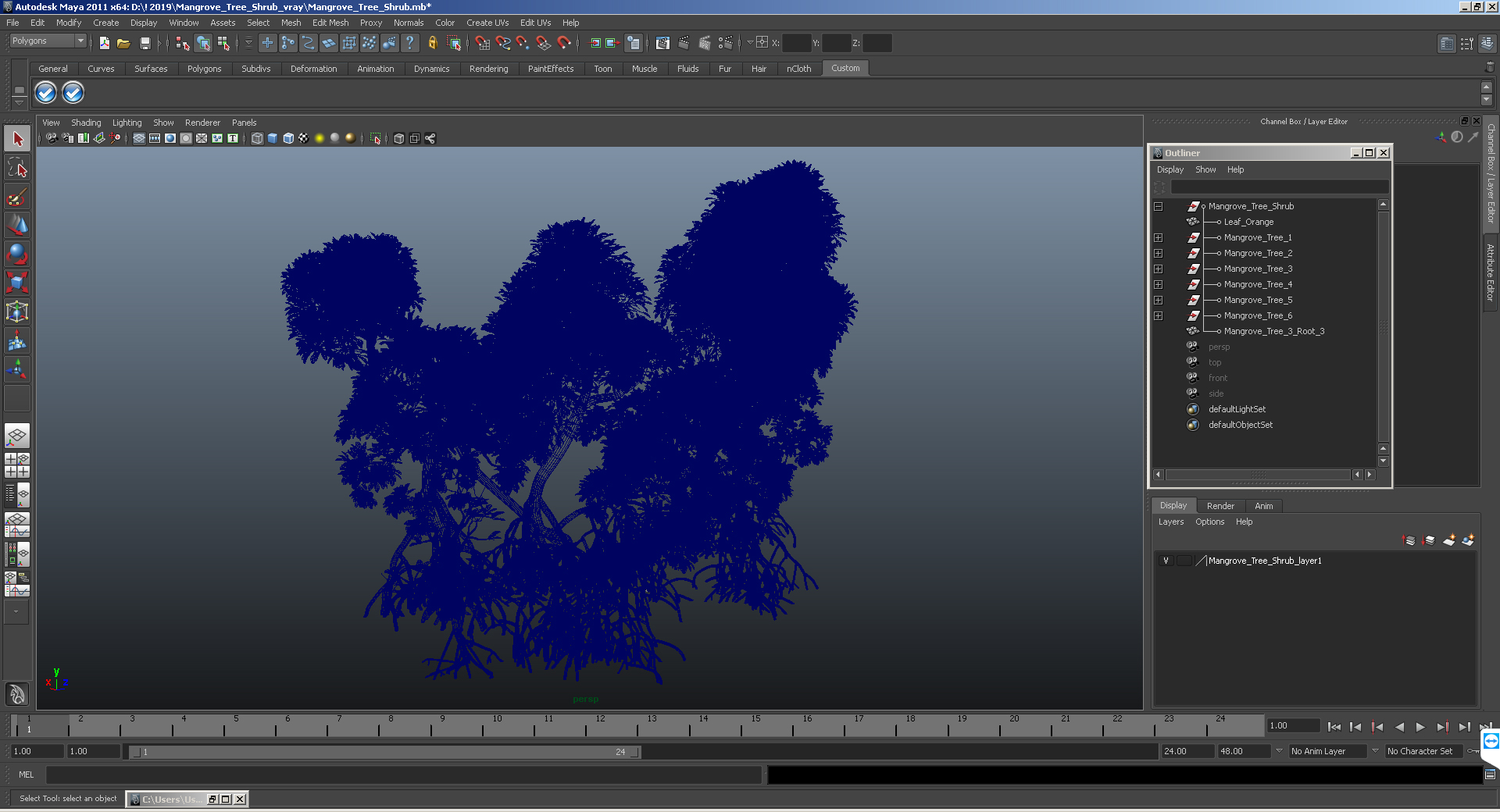Toggle textured display checker icon
This screenshot has width=1500, height=812.
pos(304,138)
